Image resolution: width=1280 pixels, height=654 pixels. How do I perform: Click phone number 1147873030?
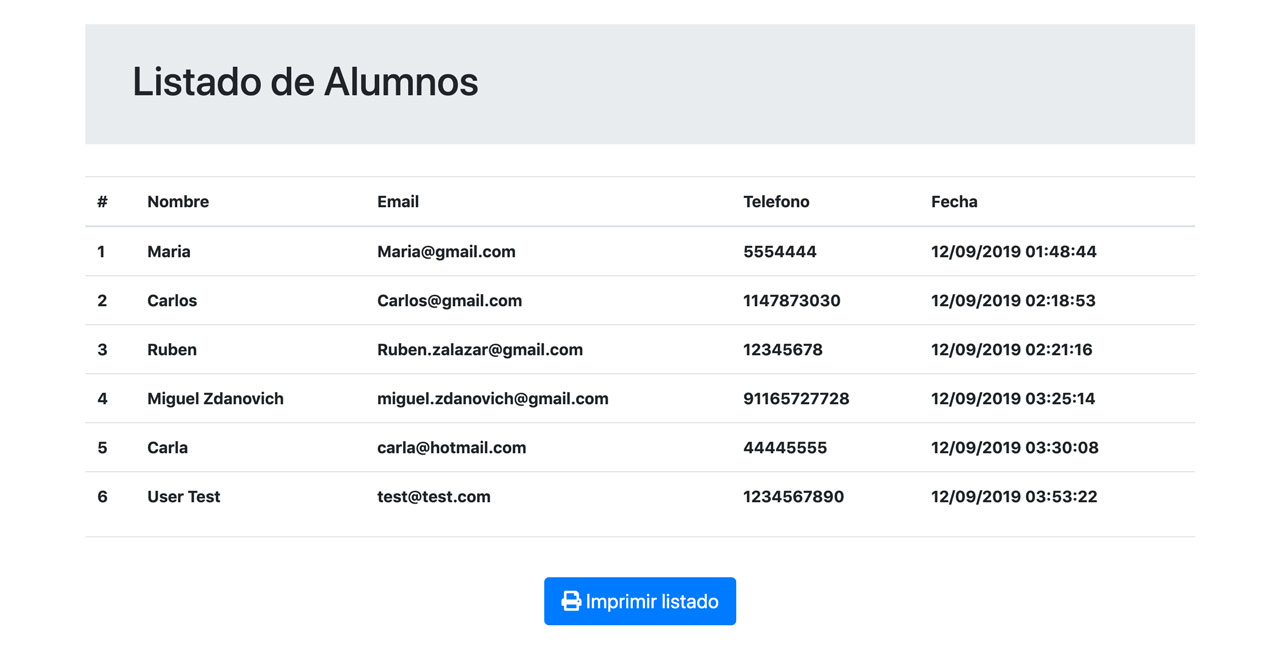point(791,301)
